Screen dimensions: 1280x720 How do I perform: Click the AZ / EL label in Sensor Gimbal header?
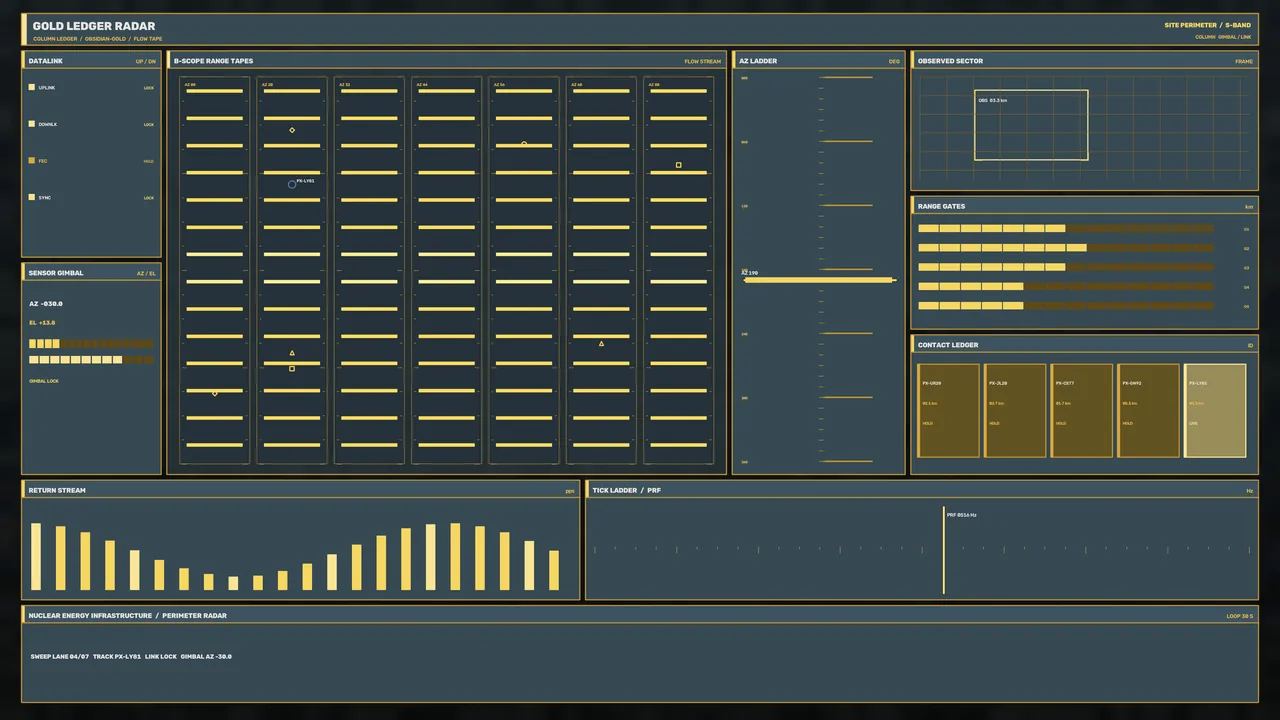point(147,273)
